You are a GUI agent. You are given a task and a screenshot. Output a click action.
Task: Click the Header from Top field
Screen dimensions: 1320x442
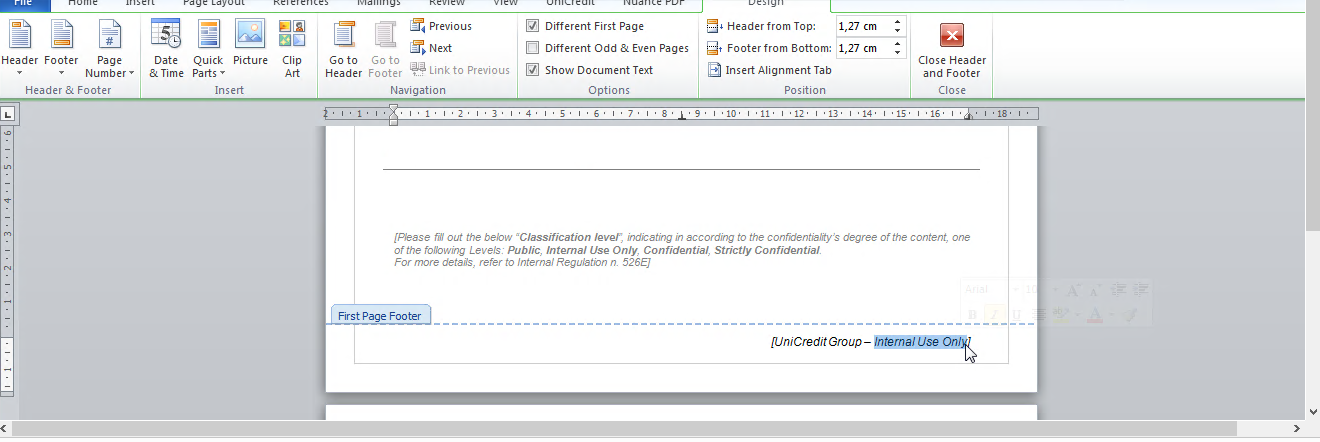pyautogui.click(x=862, y=26)
